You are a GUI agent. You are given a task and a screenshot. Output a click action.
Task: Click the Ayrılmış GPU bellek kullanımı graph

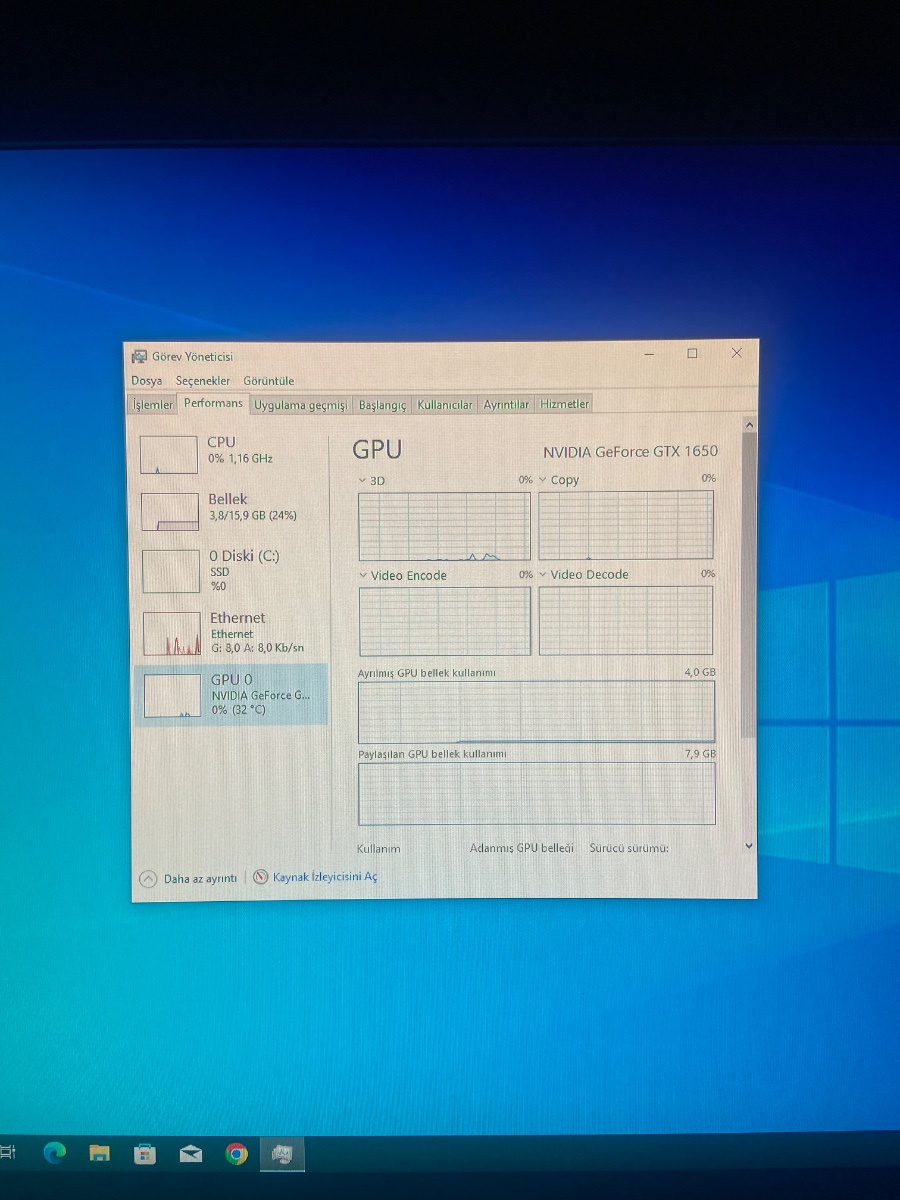(x=536, y=712)
